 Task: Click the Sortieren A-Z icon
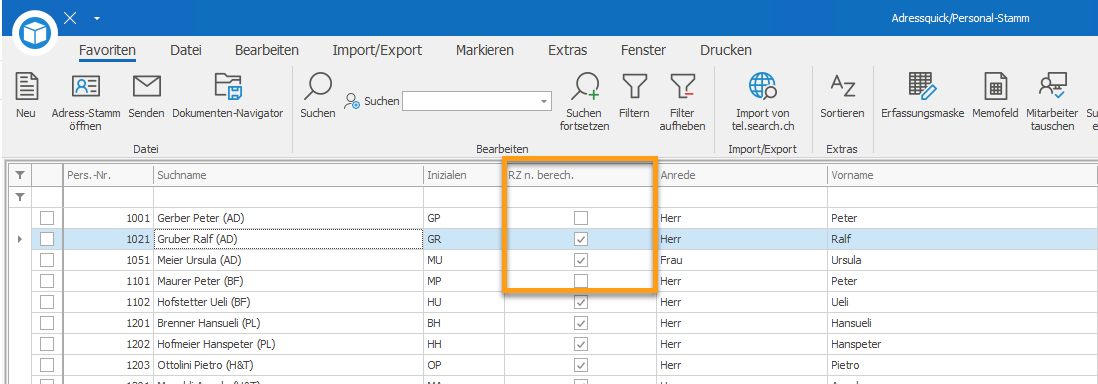[x=842, y=86]
